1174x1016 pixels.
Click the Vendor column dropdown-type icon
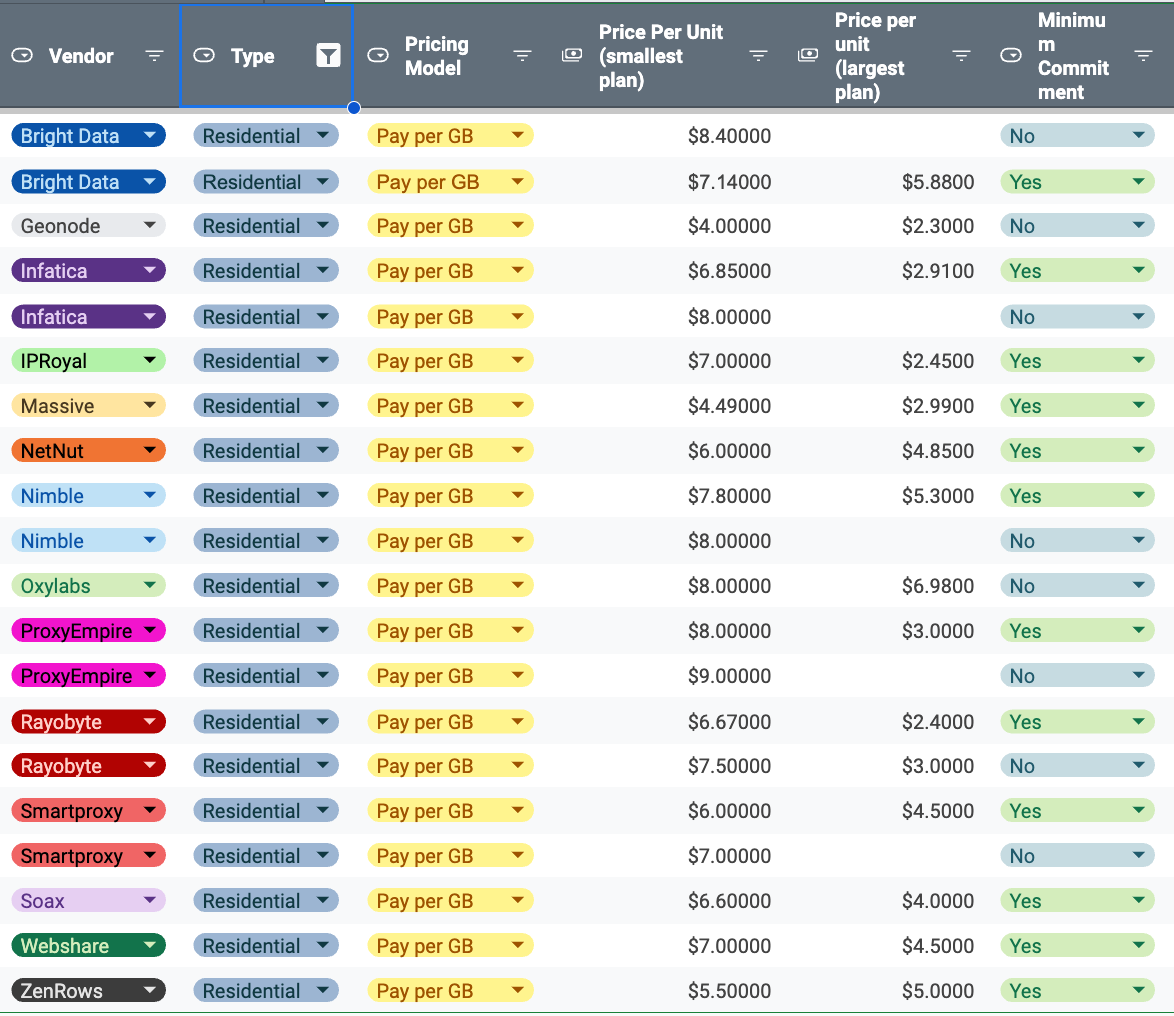pos(22,55)
